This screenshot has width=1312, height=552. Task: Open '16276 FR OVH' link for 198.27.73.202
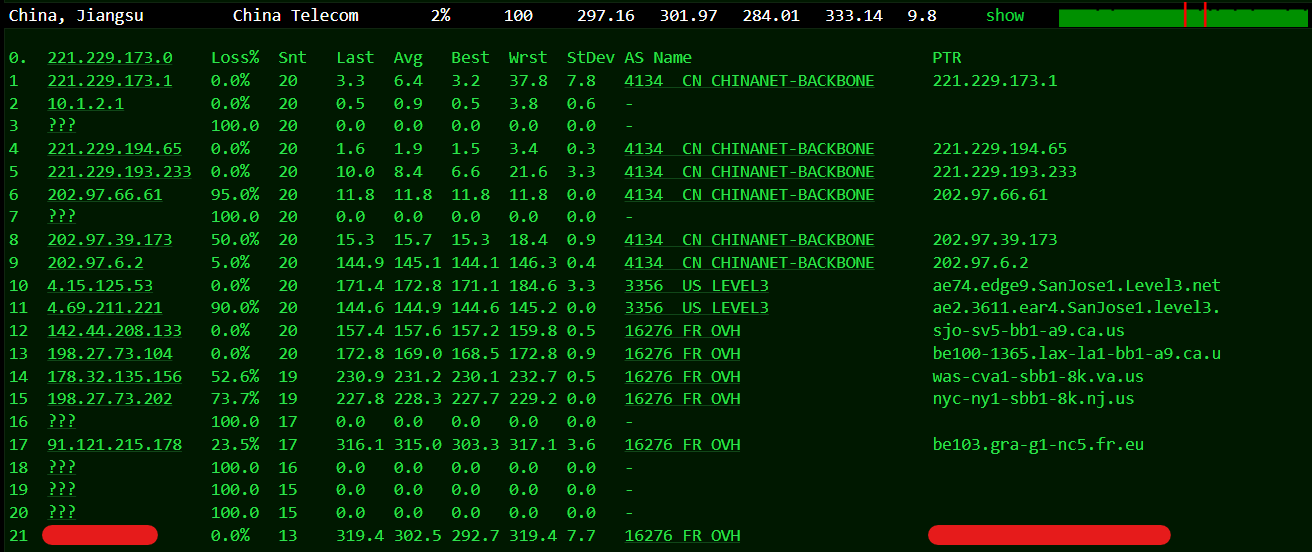pyautogui.click(x=683, y=399)
